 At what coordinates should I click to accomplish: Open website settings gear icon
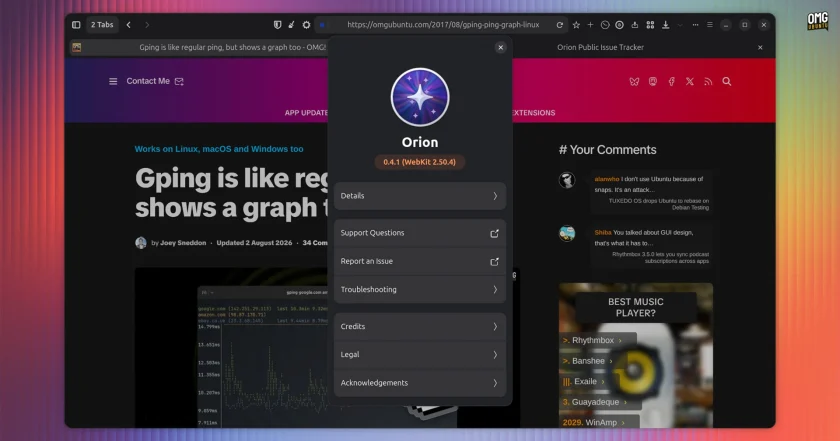306,25
